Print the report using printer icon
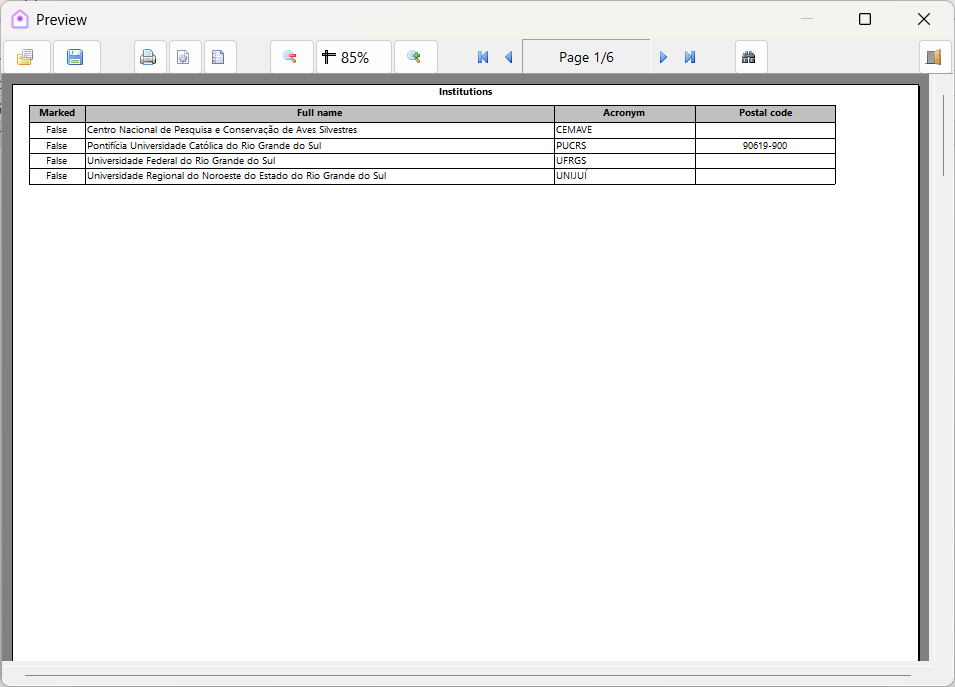 148,57
